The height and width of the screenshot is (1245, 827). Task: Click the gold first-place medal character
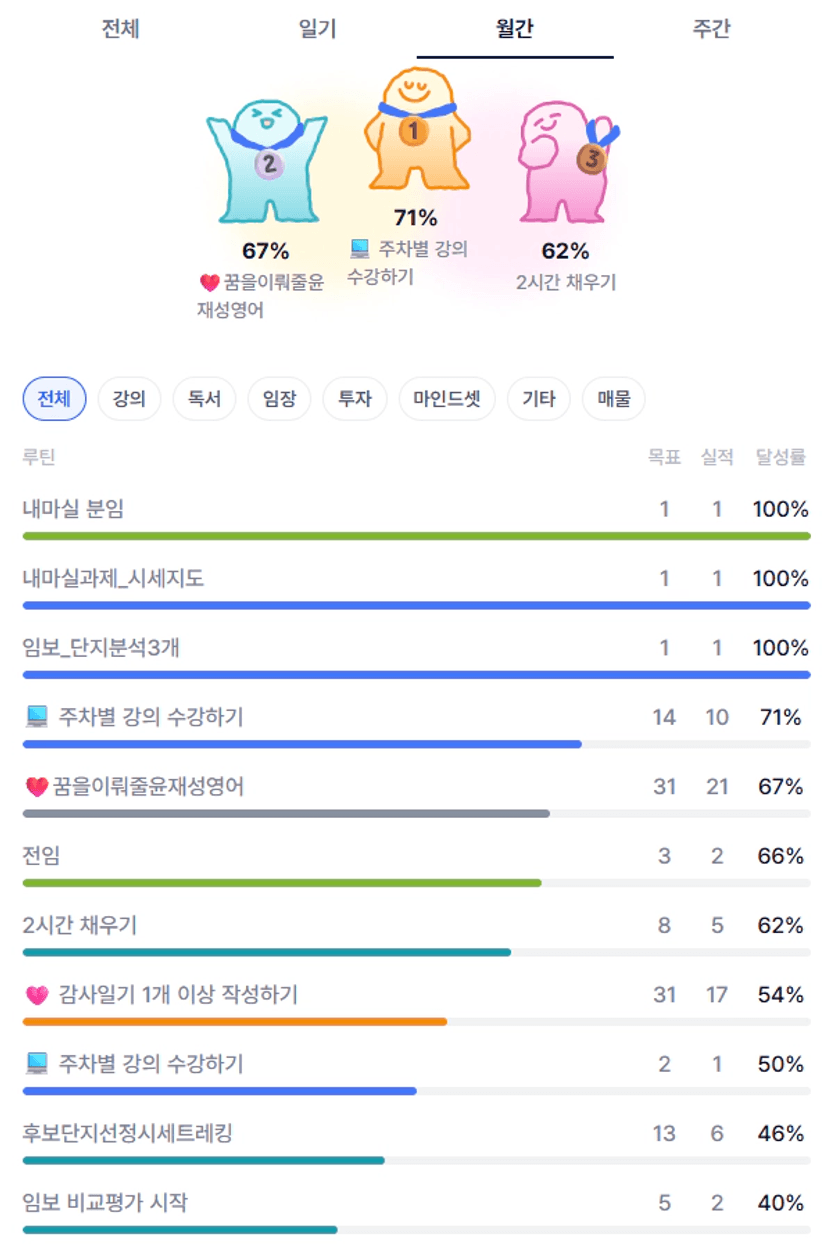pos(413,129)
